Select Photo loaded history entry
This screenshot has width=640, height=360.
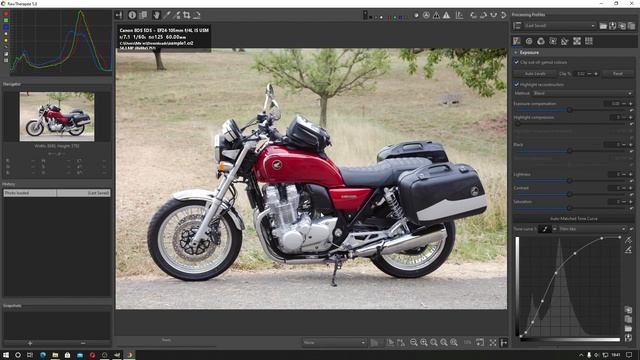57,193
